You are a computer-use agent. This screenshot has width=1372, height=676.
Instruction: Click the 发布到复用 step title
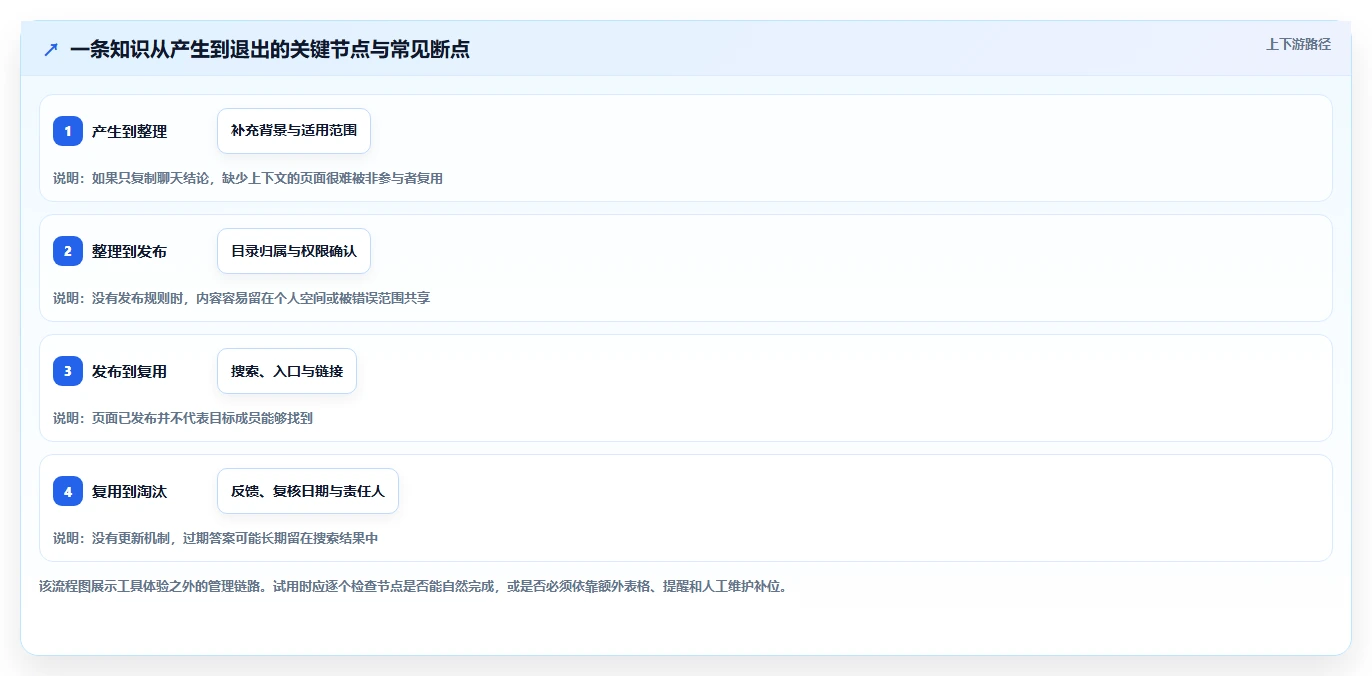pos(129,371)
